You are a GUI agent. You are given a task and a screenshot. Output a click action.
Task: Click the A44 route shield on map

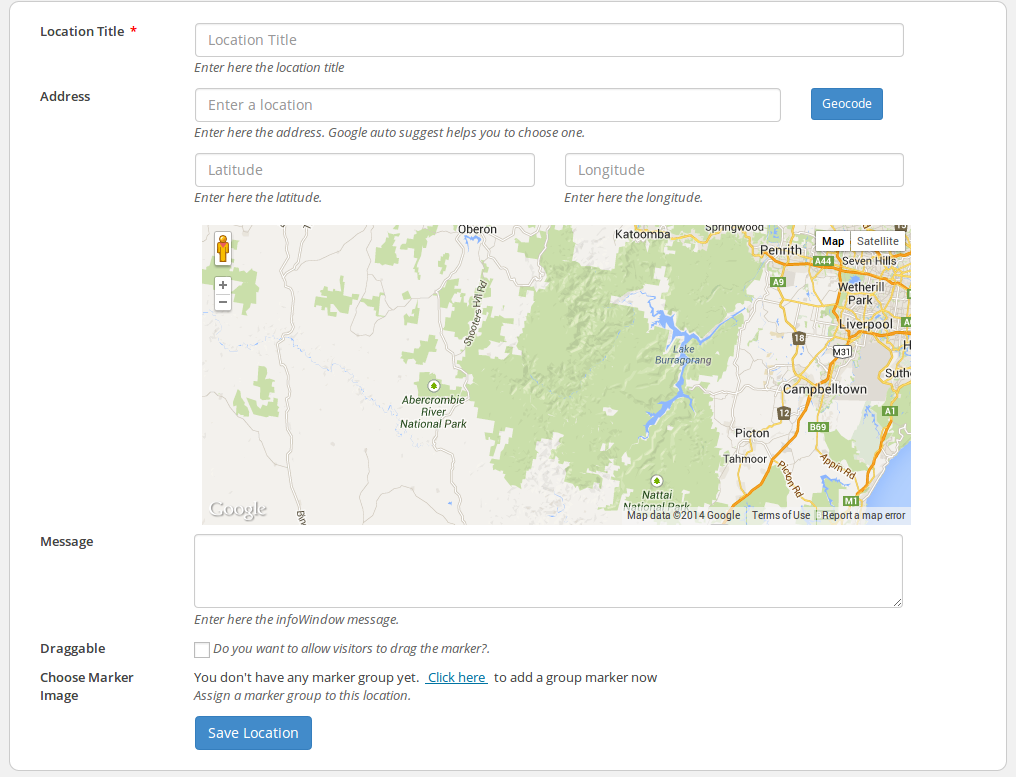pos(822,261)
